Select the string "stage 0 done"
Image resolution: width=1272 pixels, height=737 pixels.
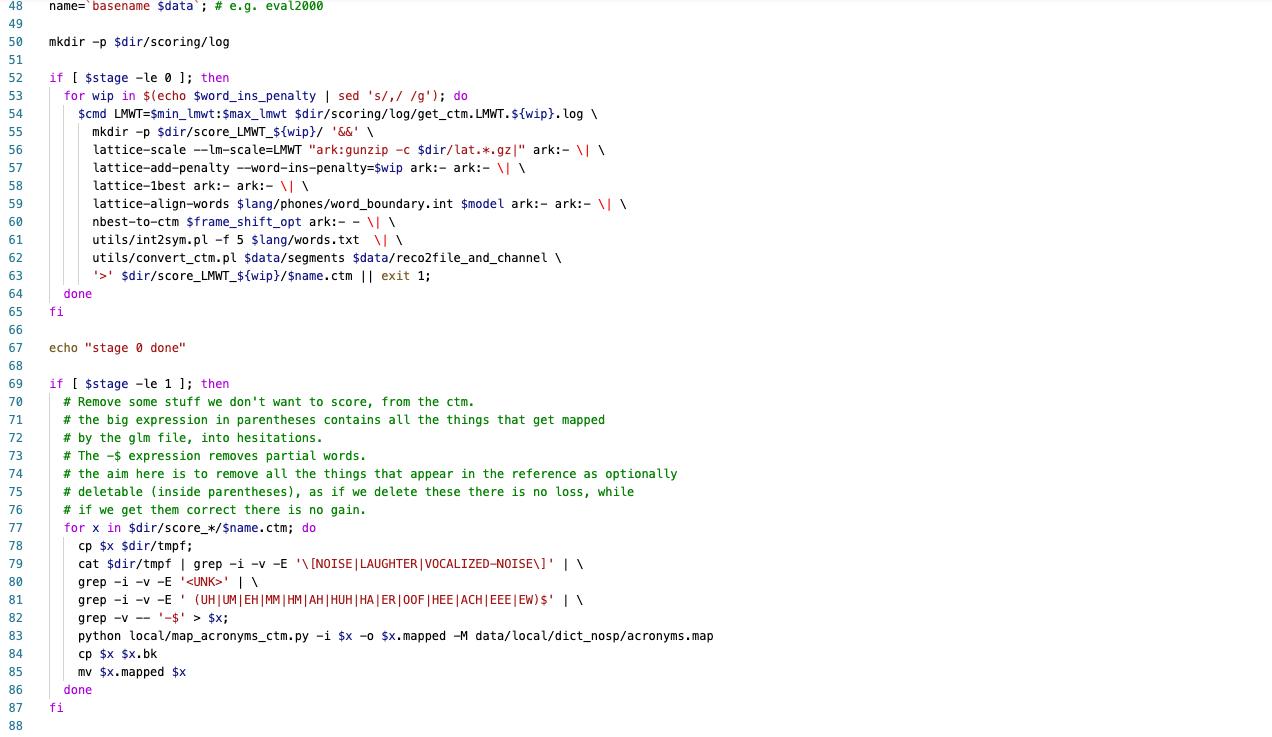tap(137, 347)
